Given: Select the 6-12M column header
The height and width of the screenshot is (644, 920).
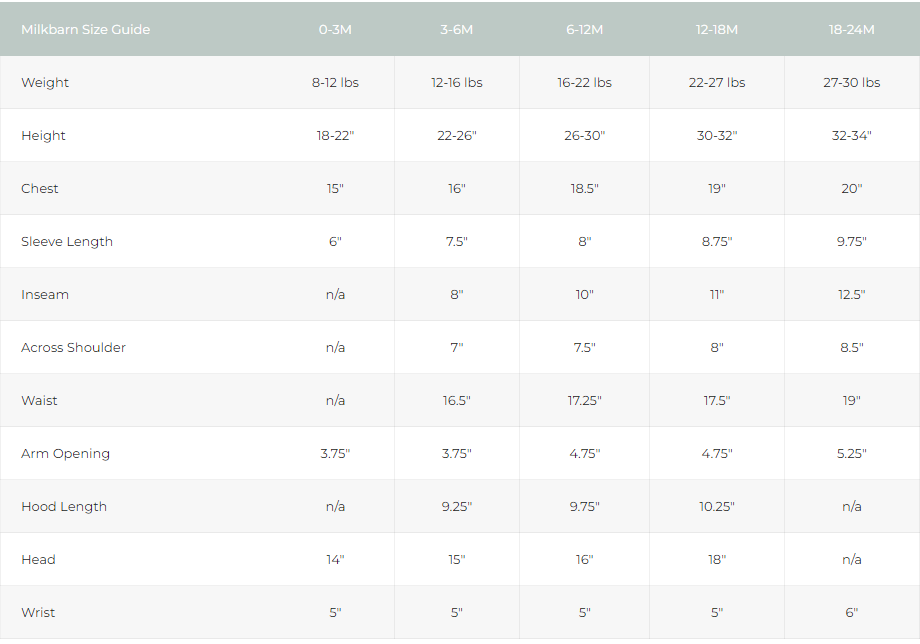Looking at the screenshot, I should [x=584, y=29].
